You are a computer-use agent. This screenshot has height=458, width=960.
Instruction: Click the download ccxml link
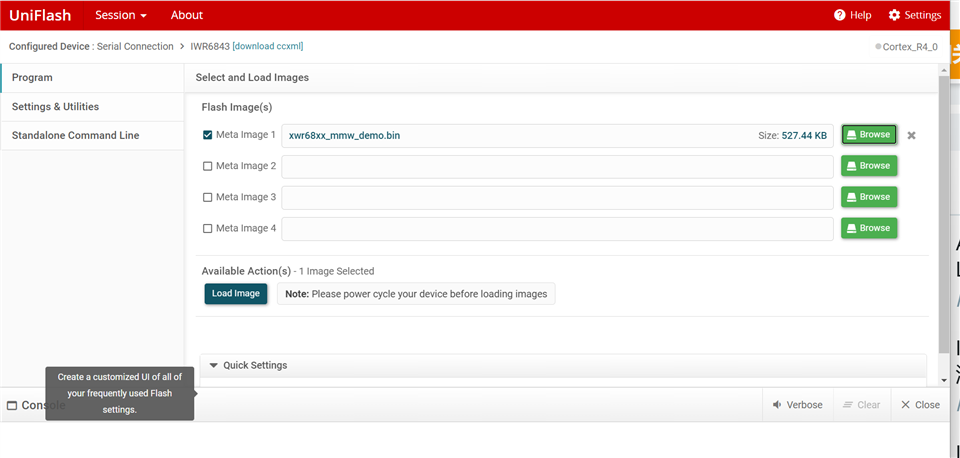(x=268, y=47)
